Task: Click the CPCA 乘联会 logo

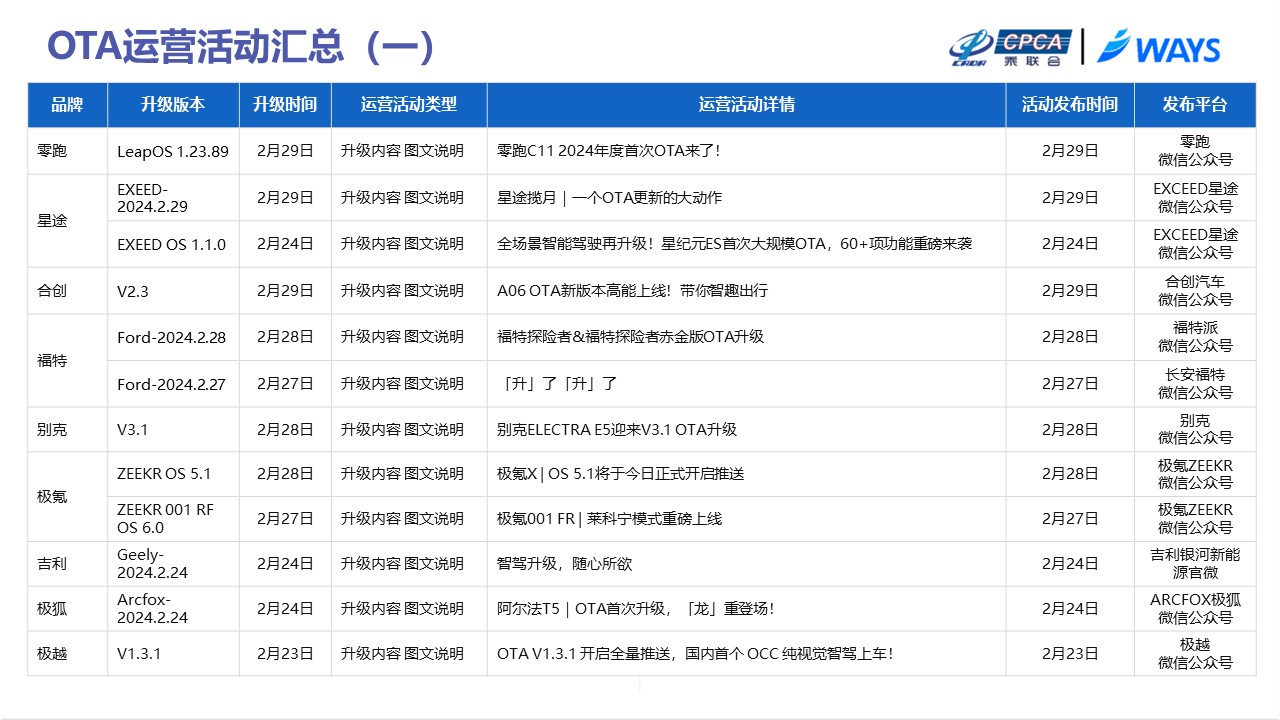Action: (1009, 47)
